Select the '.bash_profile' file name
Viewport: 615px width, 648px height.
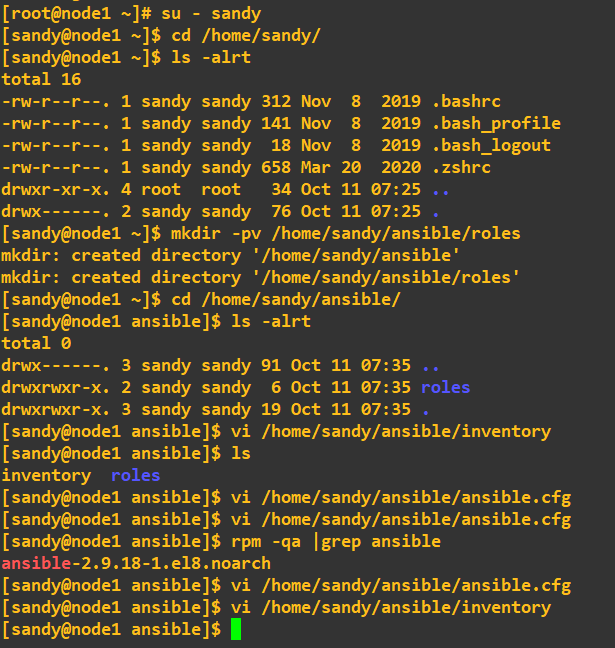[x=496, y=124]
